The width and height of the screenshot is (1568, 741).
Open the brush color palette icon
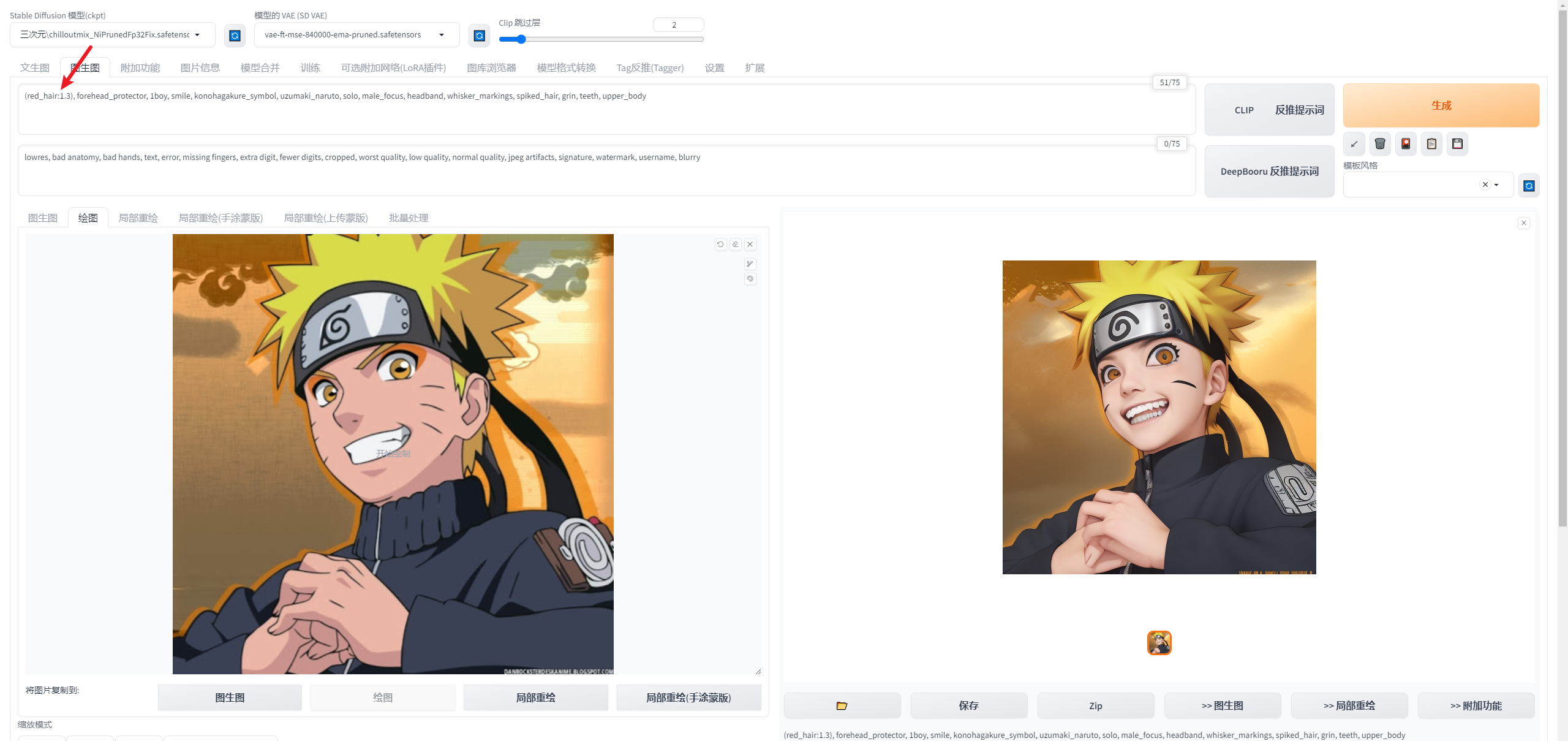750,279
